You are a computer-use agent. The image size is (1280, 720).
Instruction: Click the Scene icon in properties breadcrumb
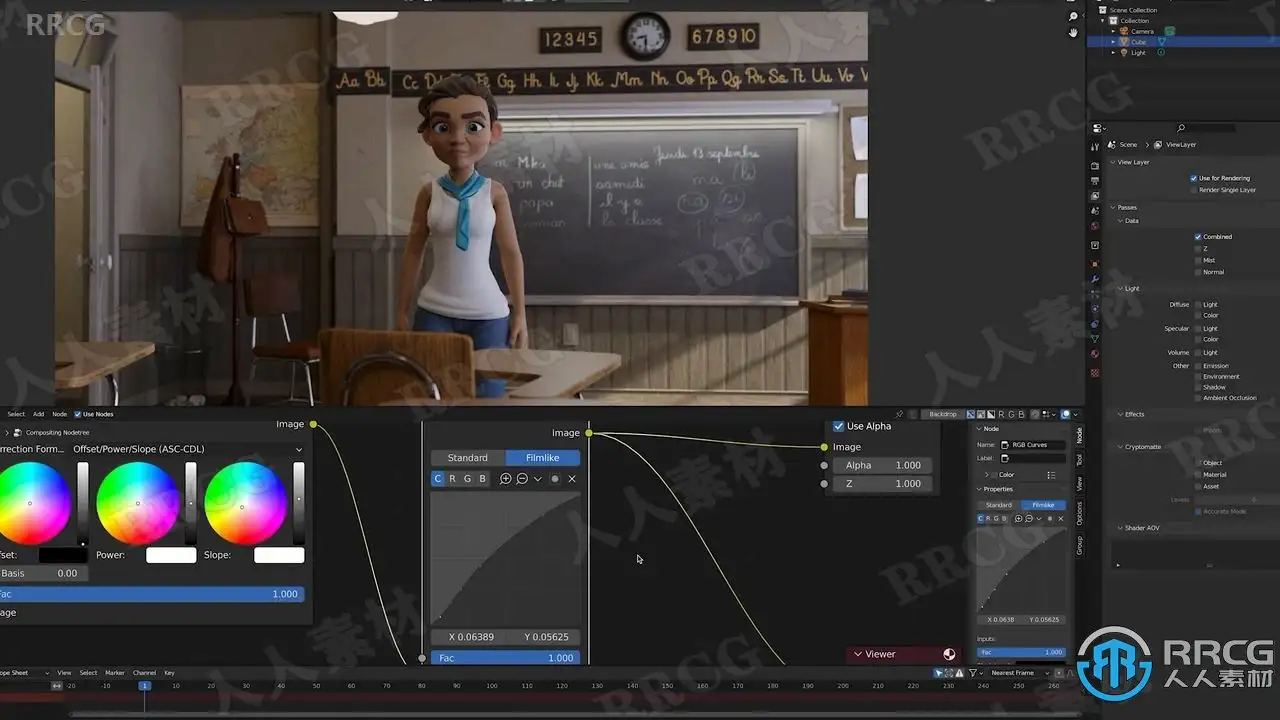(x=1112, y=145)
